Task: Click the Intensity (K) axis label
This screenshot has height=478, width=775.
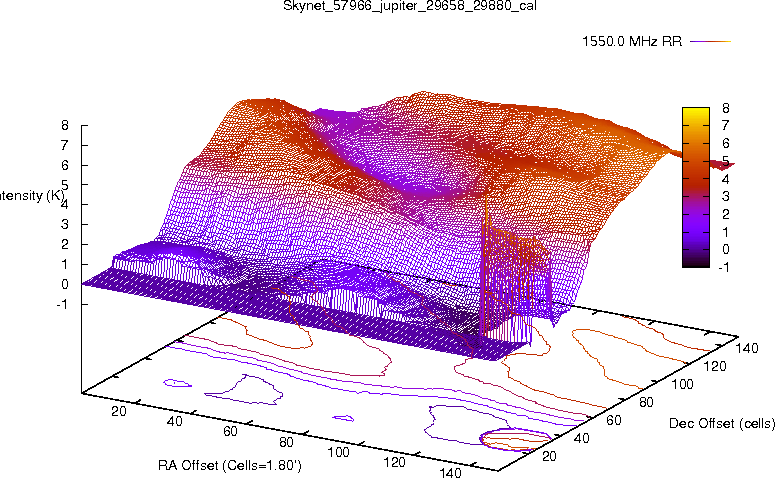Action: pyautogui.click(x=32, y=195)
